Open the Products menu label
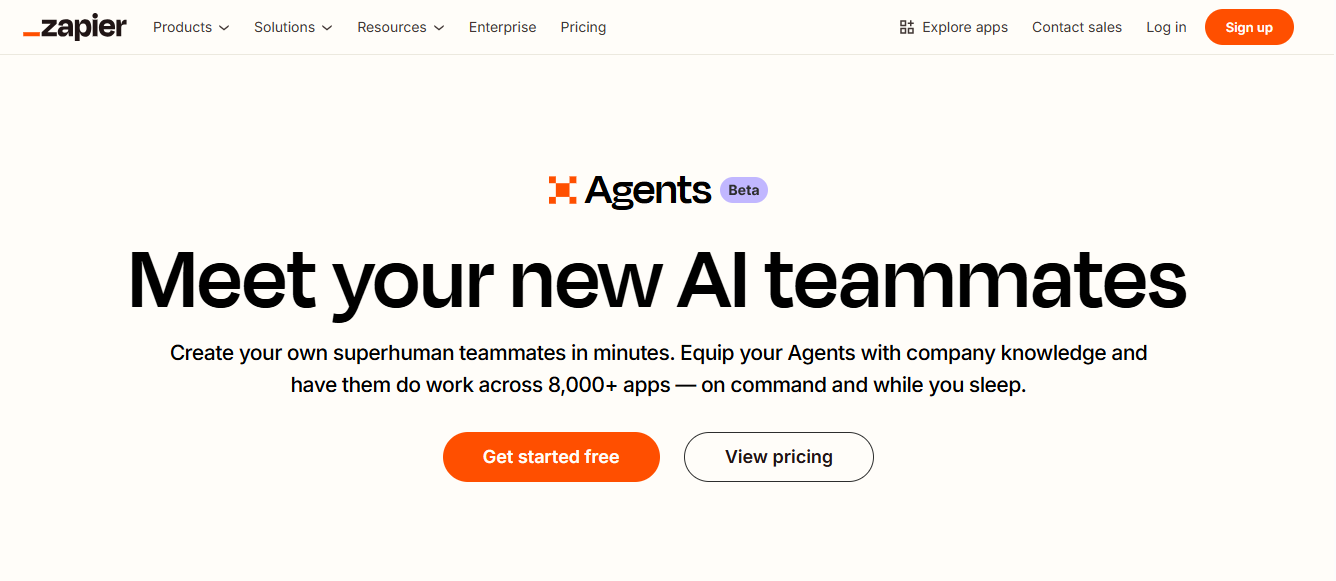This screenshot has height=581, width=1336. coord(182,27)
